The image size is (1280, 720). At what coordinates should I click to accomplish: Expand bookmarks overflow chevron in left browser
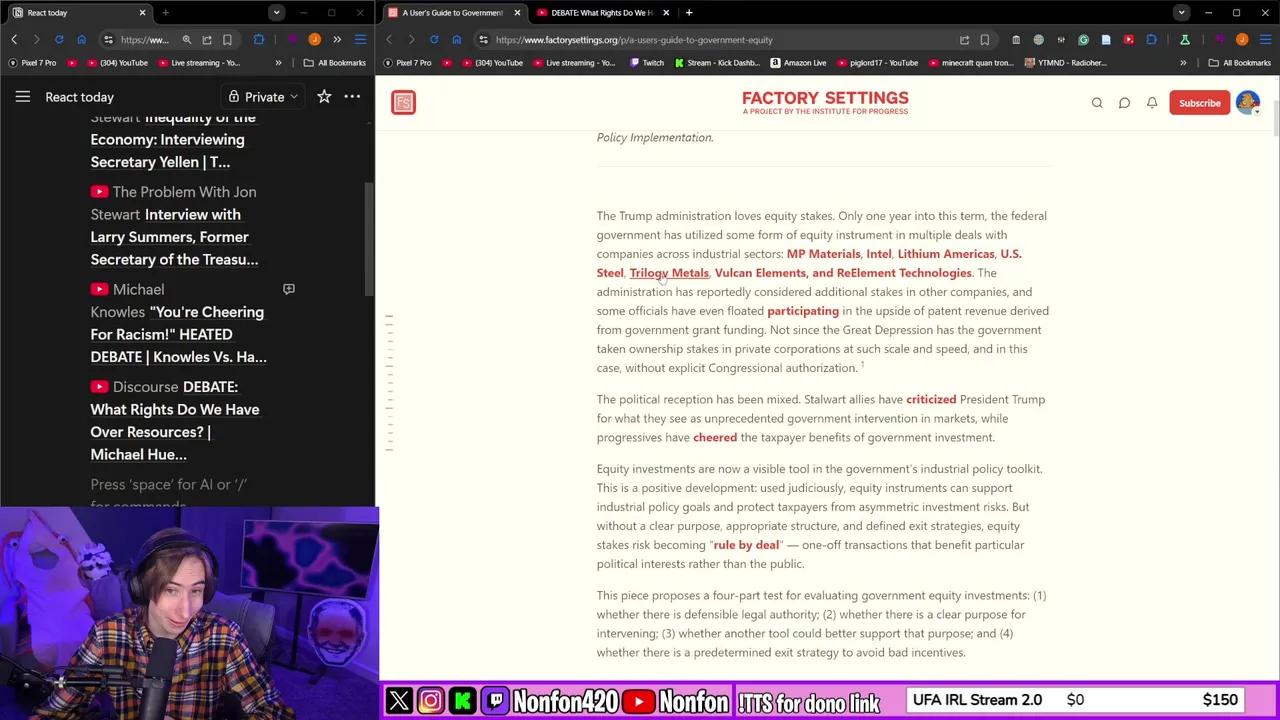(x=279, y=63)
